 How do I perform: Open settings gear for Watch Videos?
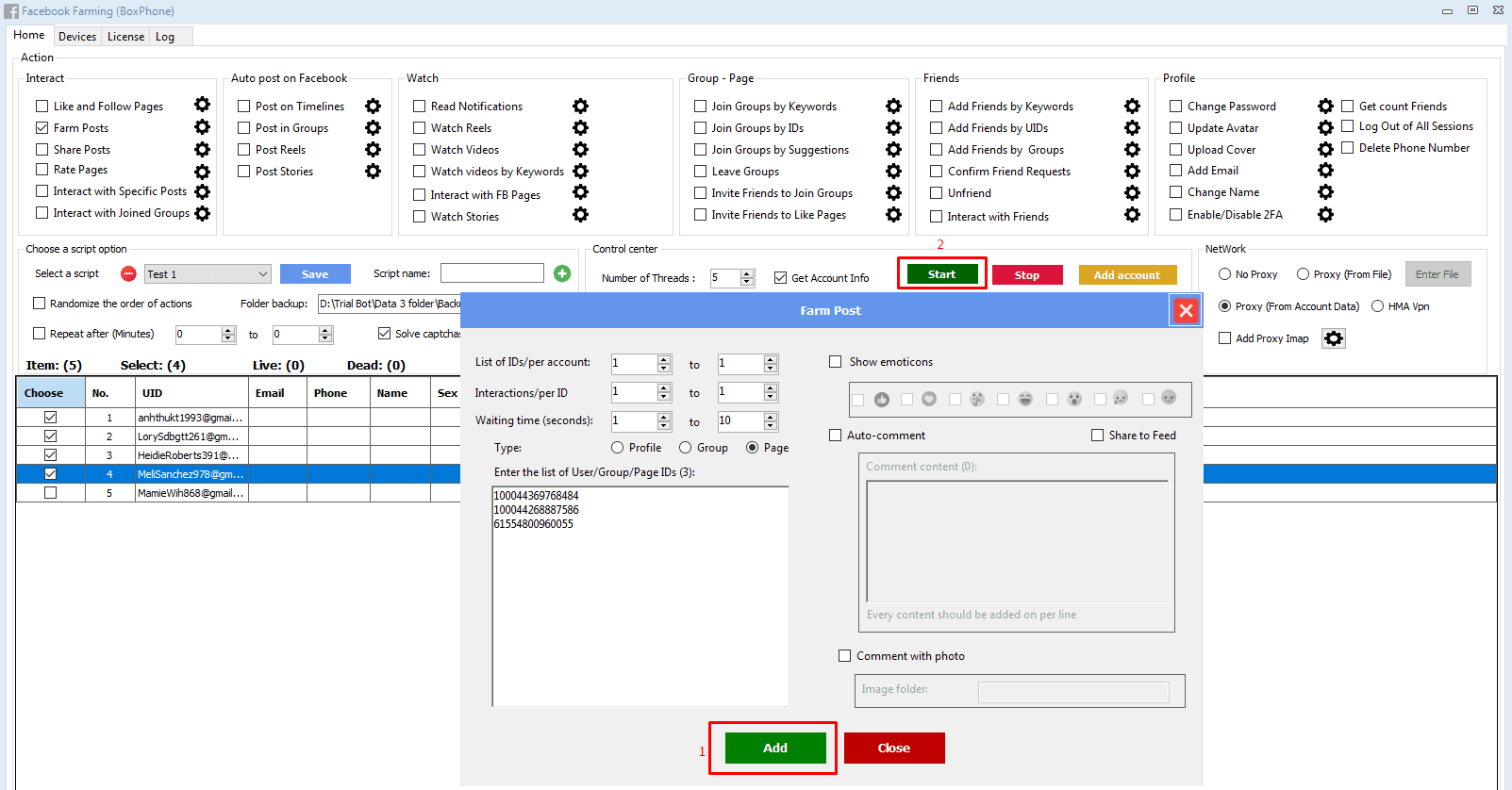[580, 149]
